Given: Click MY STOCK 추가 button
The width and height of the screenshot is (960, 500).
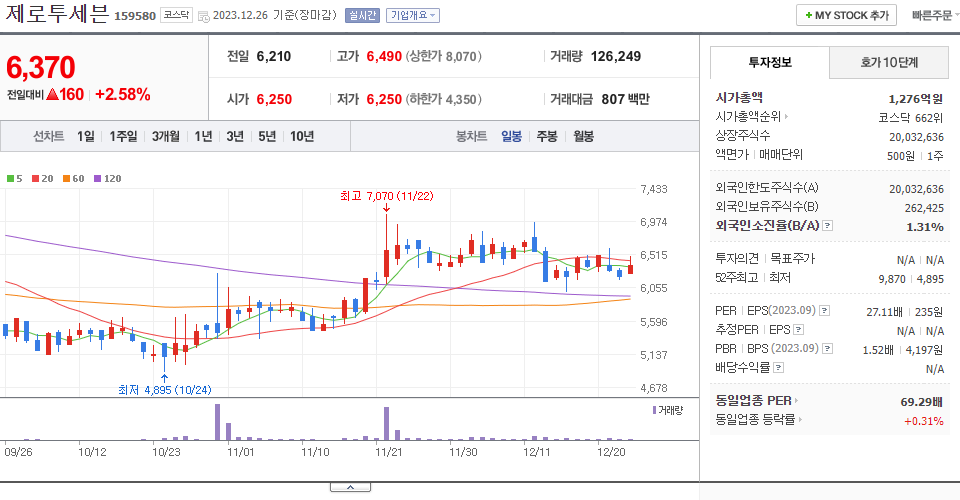Looking at the screenshot, I should pos(846,15).
